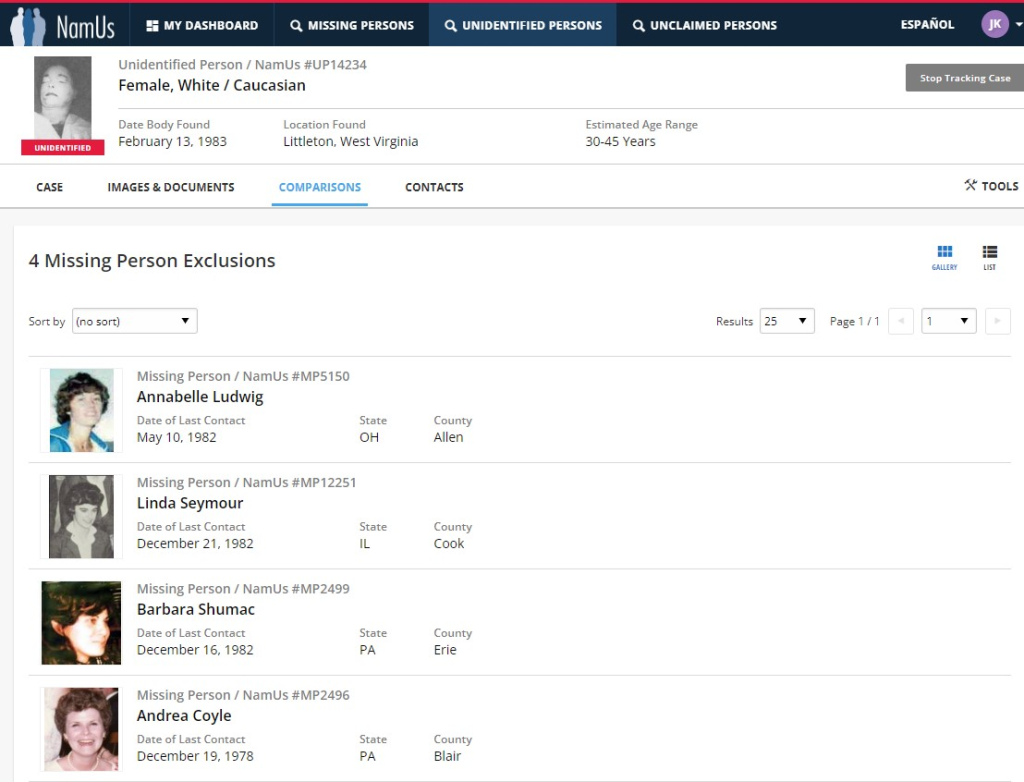1024x782 pixels.
Task: Go to previous results page arrow
Action: click(x=900, y=321)
